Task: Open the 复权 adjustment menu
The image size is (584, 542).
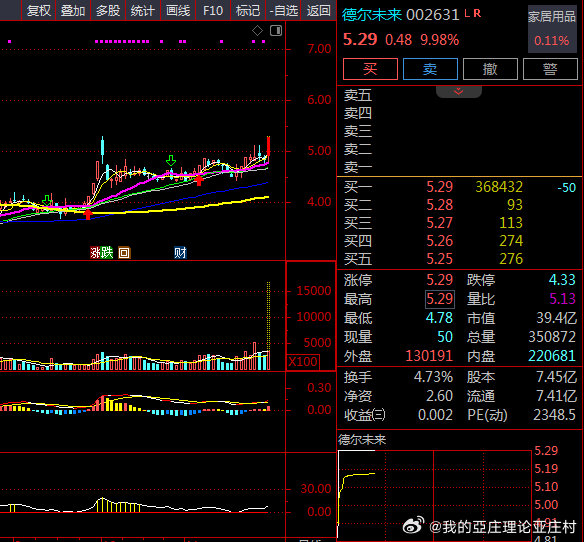Action: pos(39,10)
